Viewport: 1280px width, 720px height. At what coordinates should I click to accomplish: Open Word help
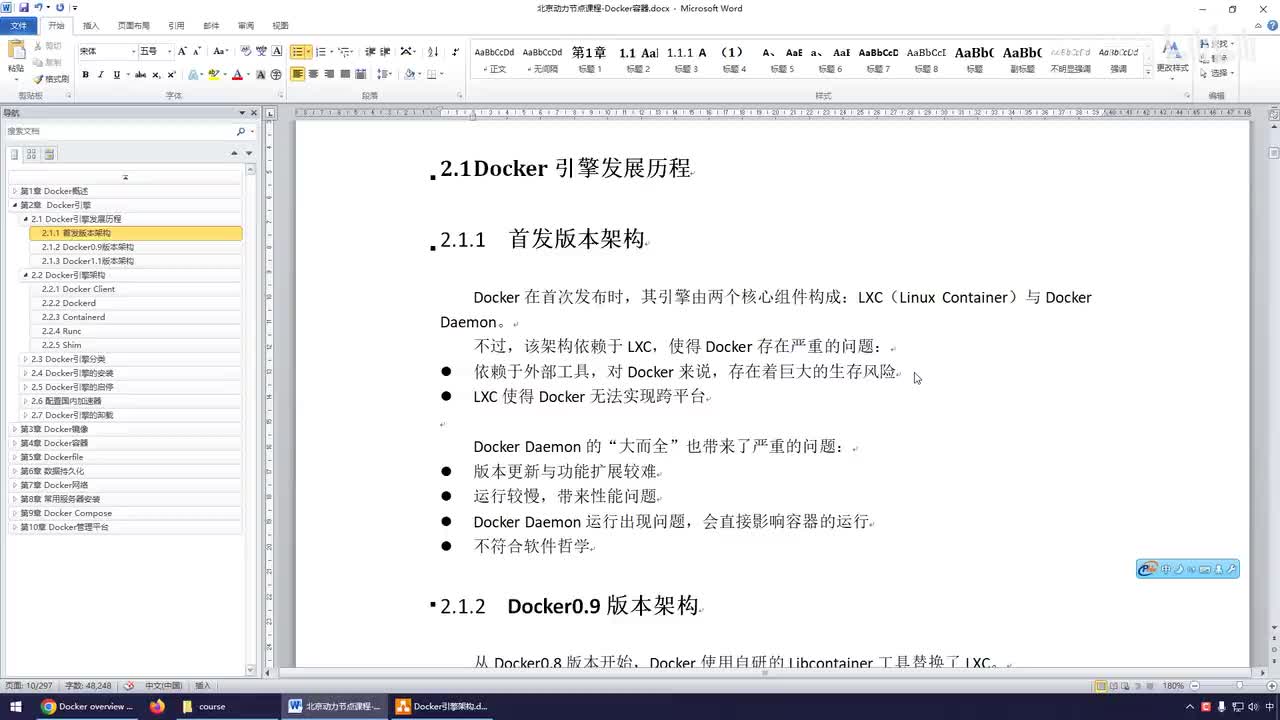[x=1271, y=26]
